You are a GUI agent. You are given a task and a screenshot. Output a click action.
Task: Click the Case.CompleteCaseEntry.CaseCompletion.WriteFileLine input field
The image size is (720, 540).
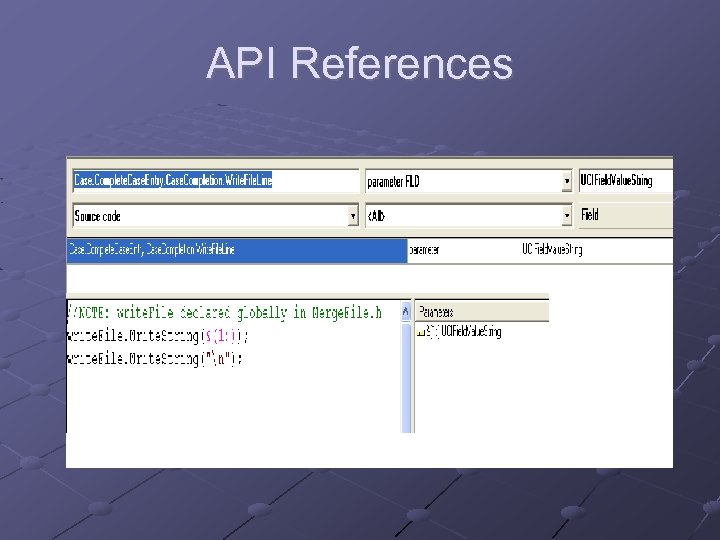[x=215, y=180]
